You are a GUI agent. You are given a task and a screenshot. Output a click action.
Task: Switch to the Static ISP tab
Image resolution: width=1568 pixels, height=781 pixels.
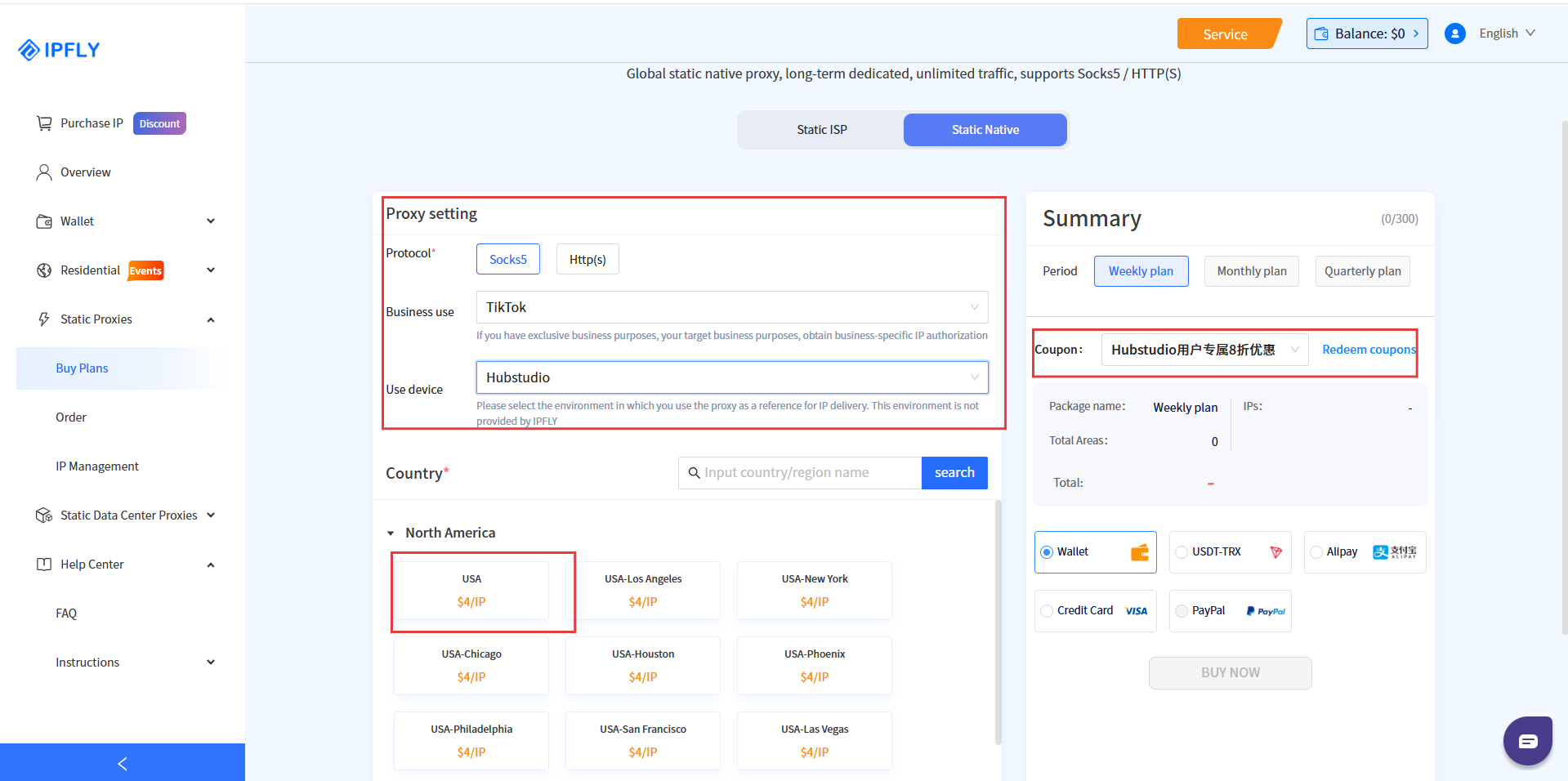(x=822, y=130)
